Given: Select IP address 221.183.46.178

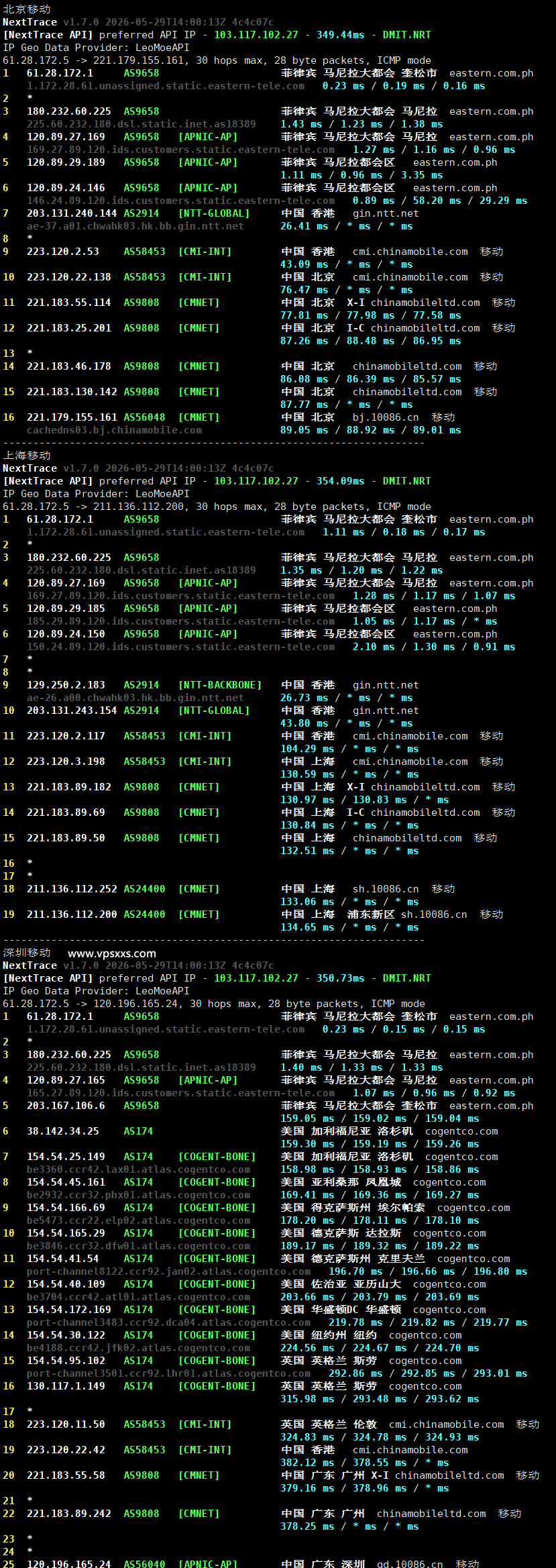Looking at the screenshot, I should pyautogui.click(x=69, y=366).
